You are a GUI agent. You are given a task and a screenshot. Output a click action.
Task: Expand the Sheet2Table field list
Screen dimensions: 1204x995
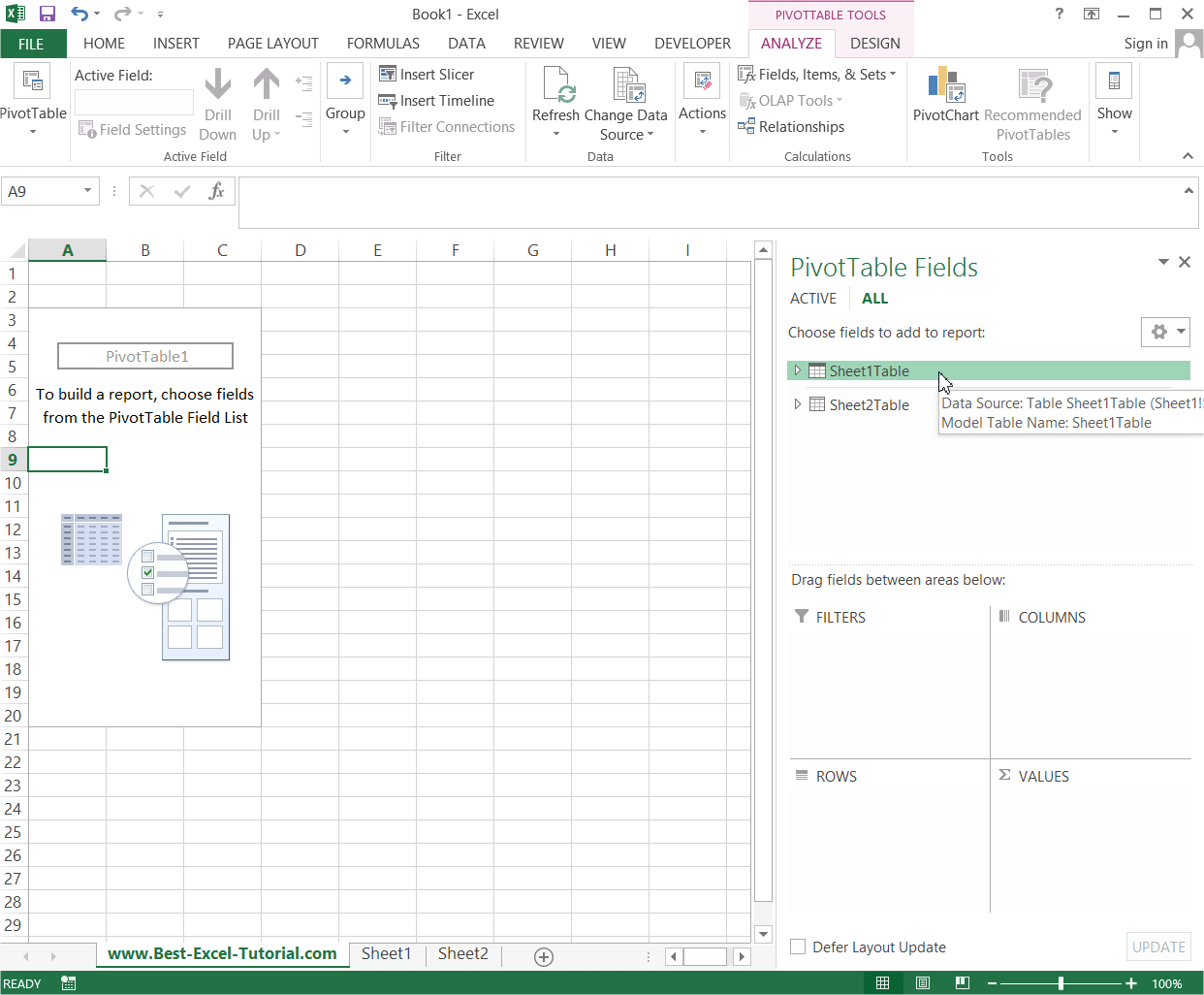click(797, 404)
